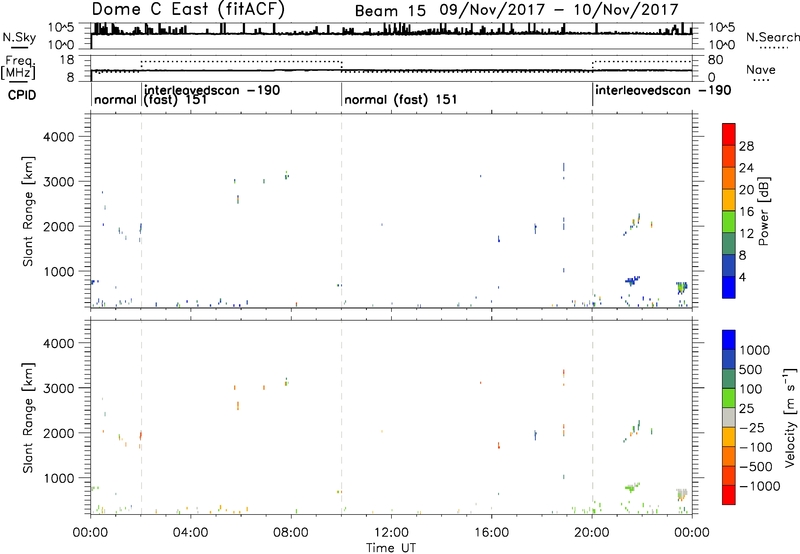Click the 'Freq. [MHz]' axis label
Screen dimensions: 800x554
pos(18,68)
